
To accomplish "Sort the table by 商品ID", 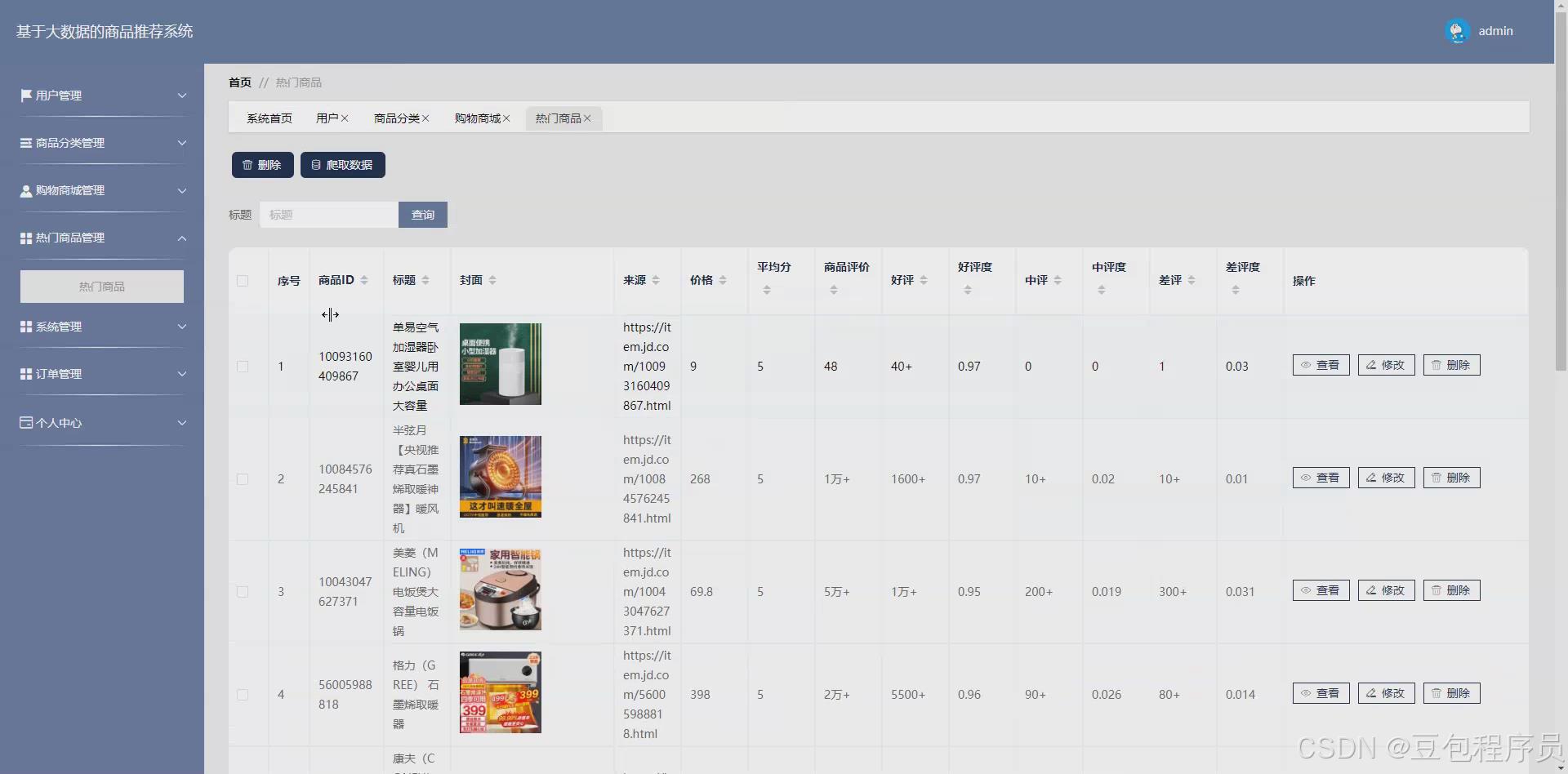I will [x=364, y=280].
